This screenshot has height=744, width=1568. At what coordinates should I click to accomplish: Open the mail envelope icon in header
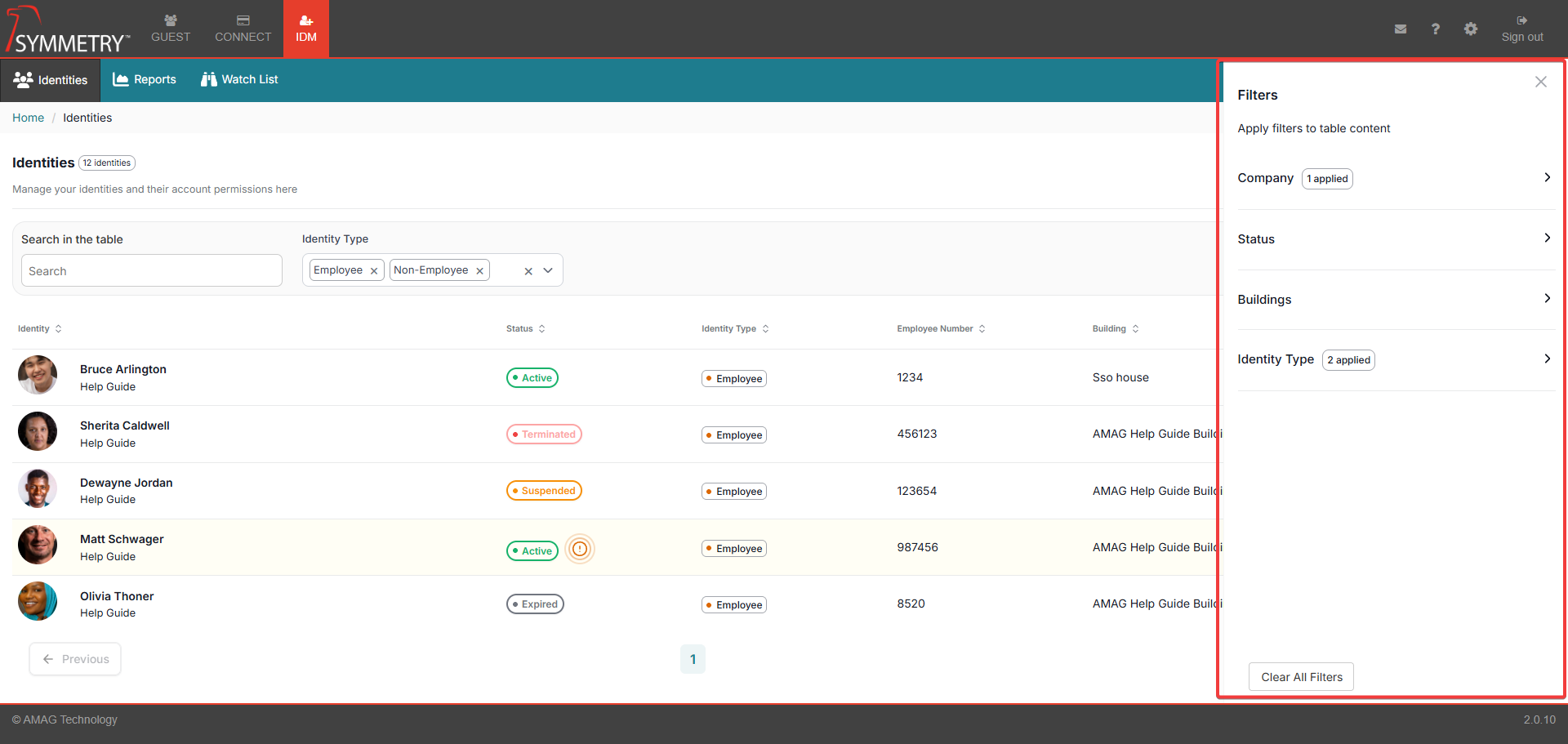click(x=1400, y=29)
